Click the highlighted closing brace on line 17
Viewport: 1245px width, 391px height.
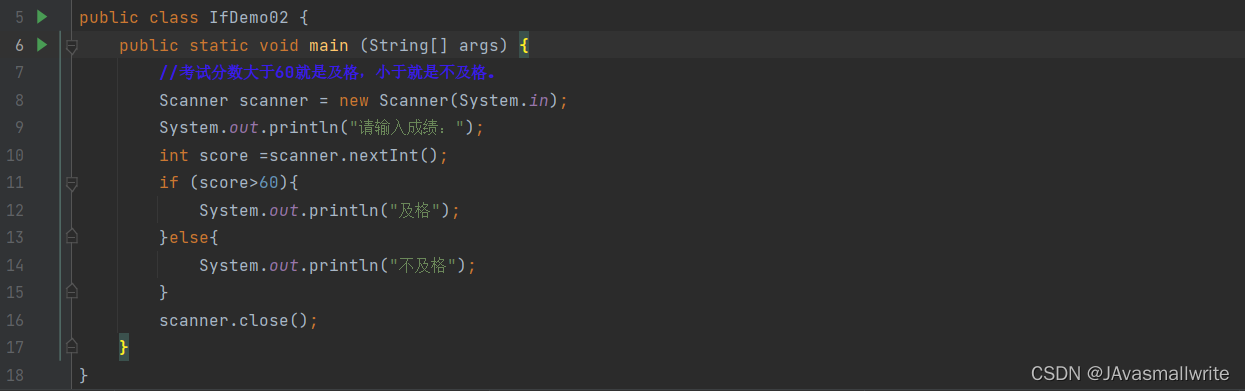124,347
